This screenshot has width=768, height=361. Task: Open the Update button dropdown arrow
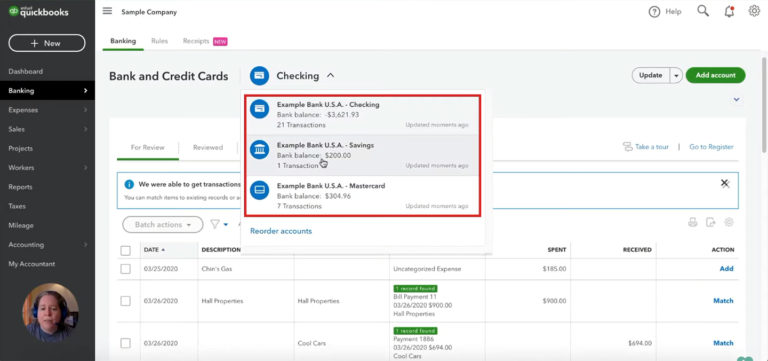(x=676, y=76)
